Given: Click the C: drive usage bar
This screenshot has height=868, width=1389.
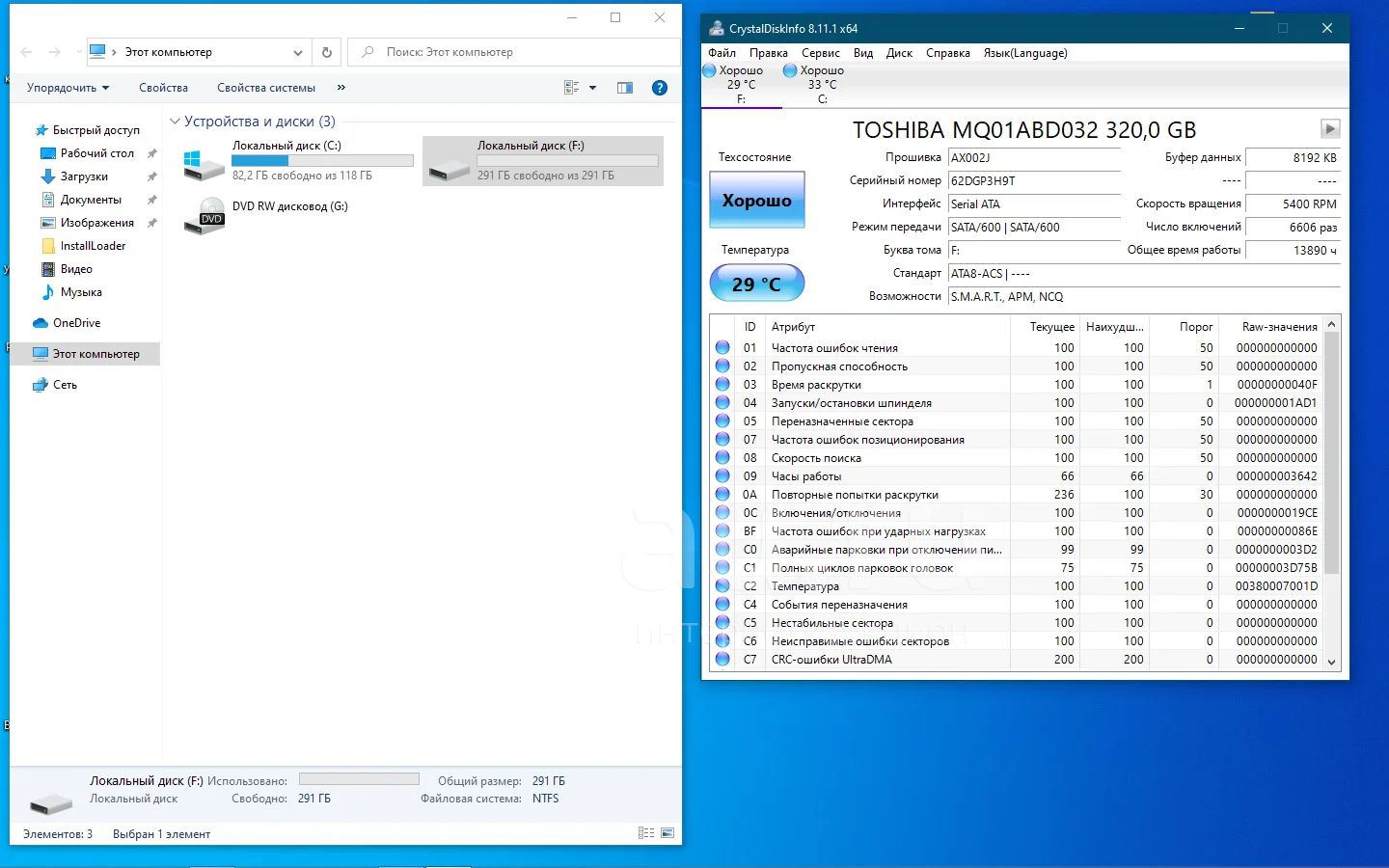Looking at the screenshot, I should (x=322, y=161).
